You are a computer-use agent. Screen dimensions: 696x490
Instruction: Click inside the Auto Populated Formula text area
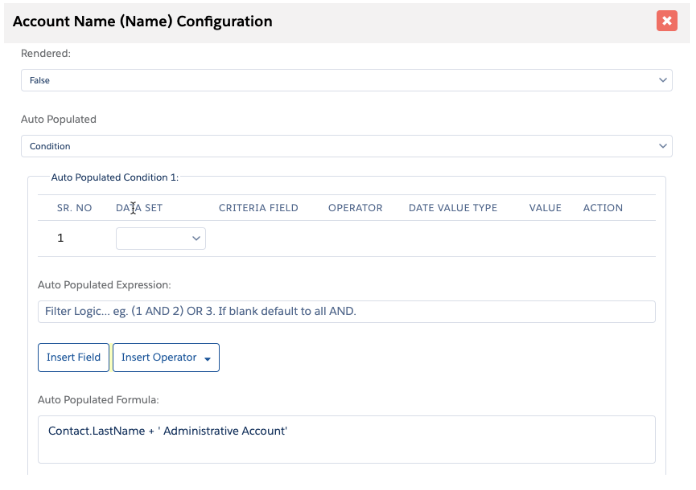[x=346, y=439]
